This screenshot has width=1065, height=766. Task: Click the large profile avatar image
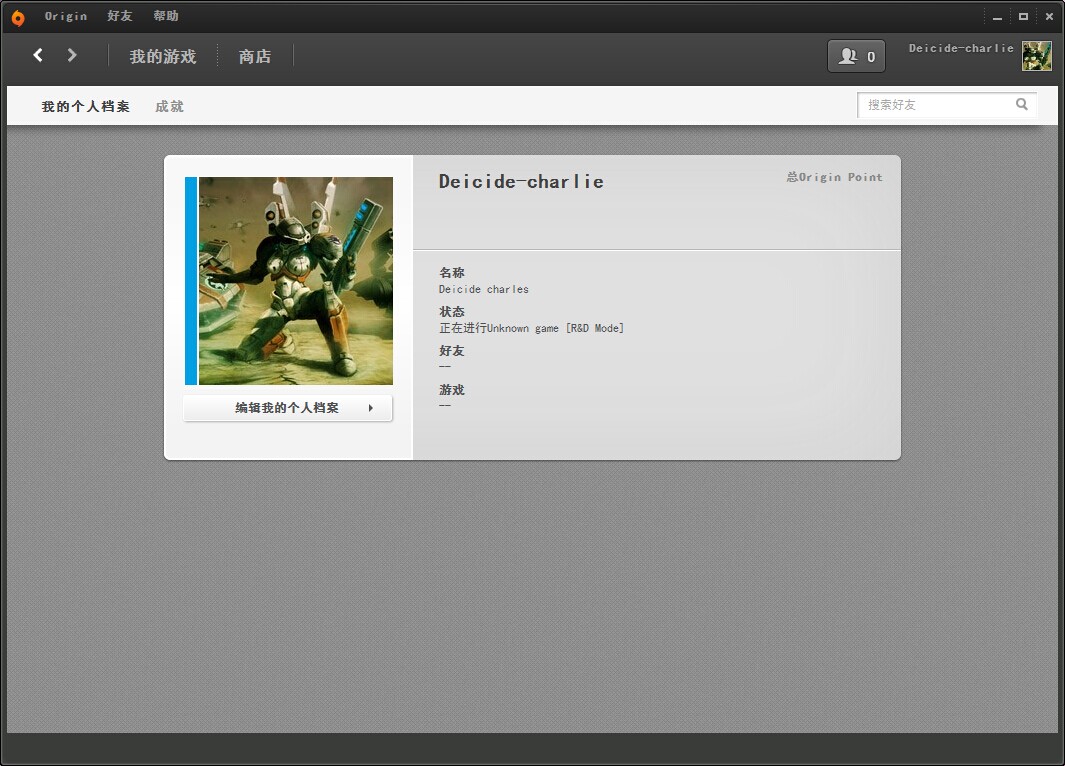click(x=295, y=281)
